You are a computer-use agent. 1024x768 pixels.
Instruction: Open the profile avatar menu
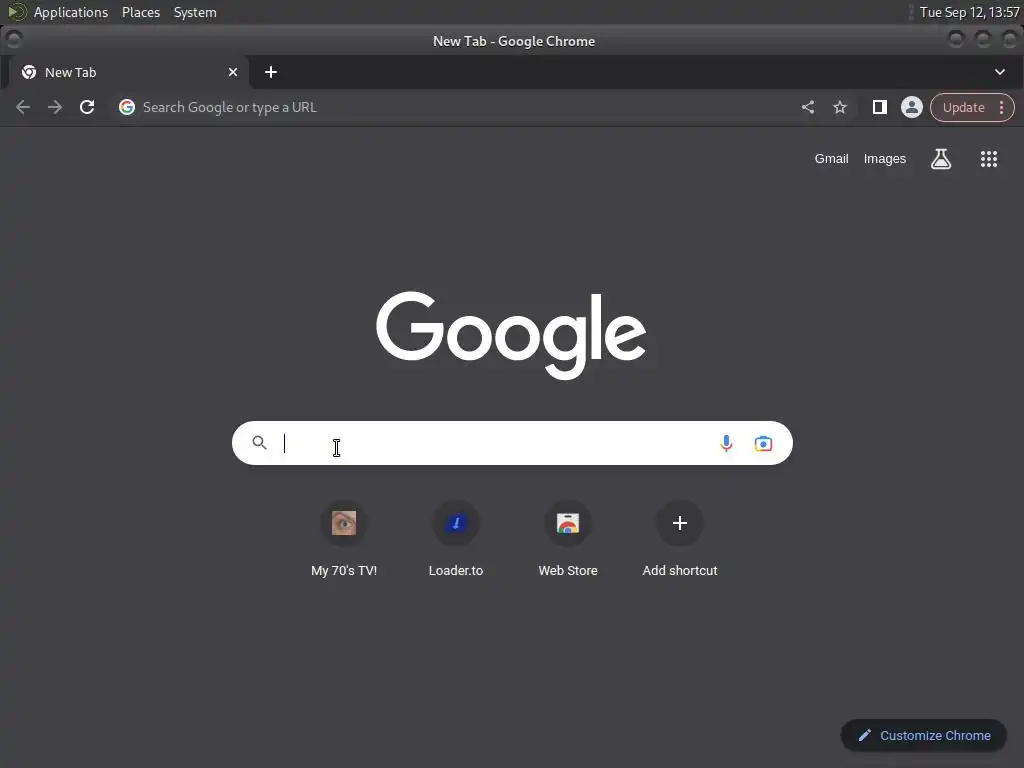click(x=912, y=107)
